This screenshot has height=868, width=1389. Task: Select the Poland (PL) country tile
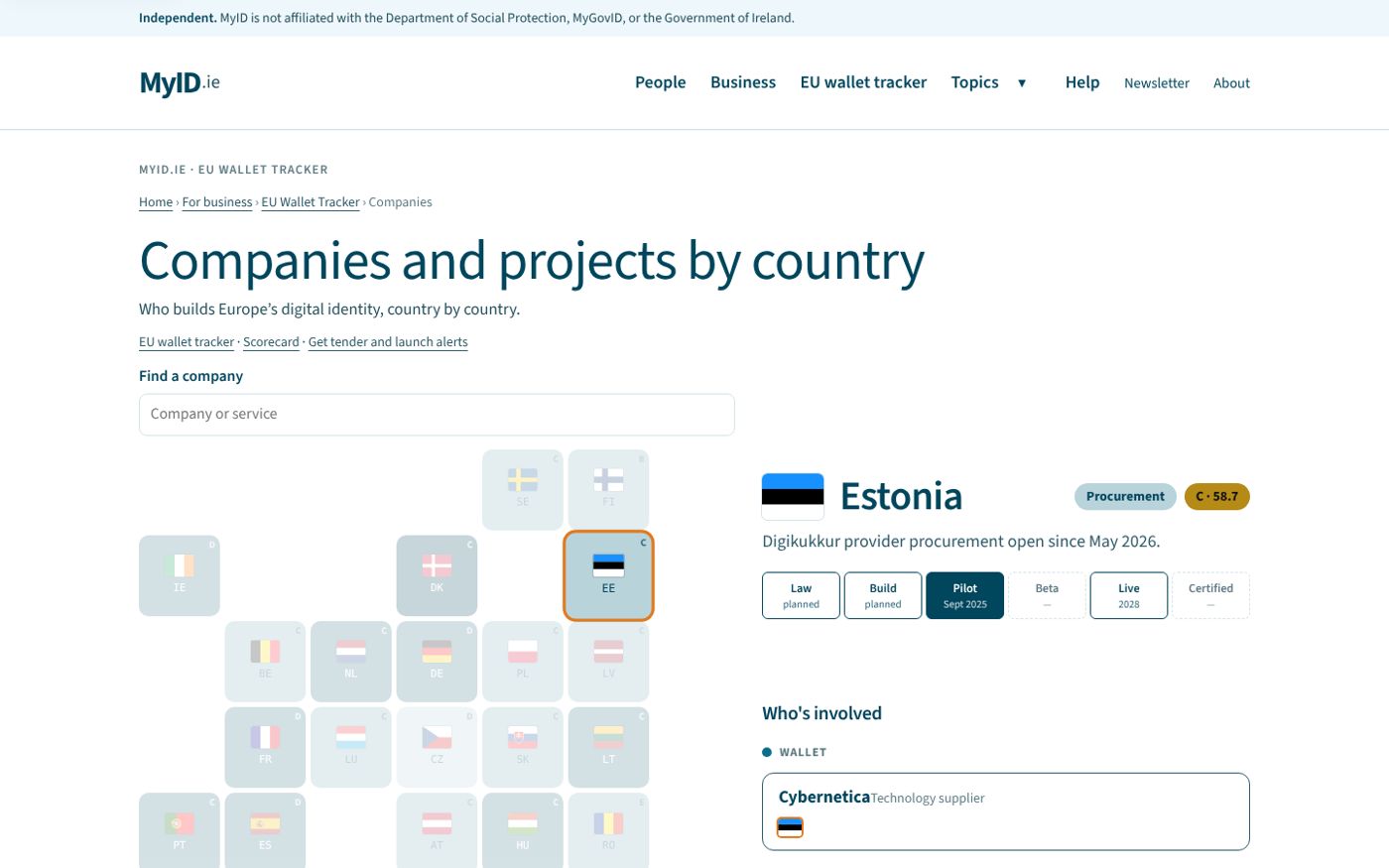(x=523, y=662)
